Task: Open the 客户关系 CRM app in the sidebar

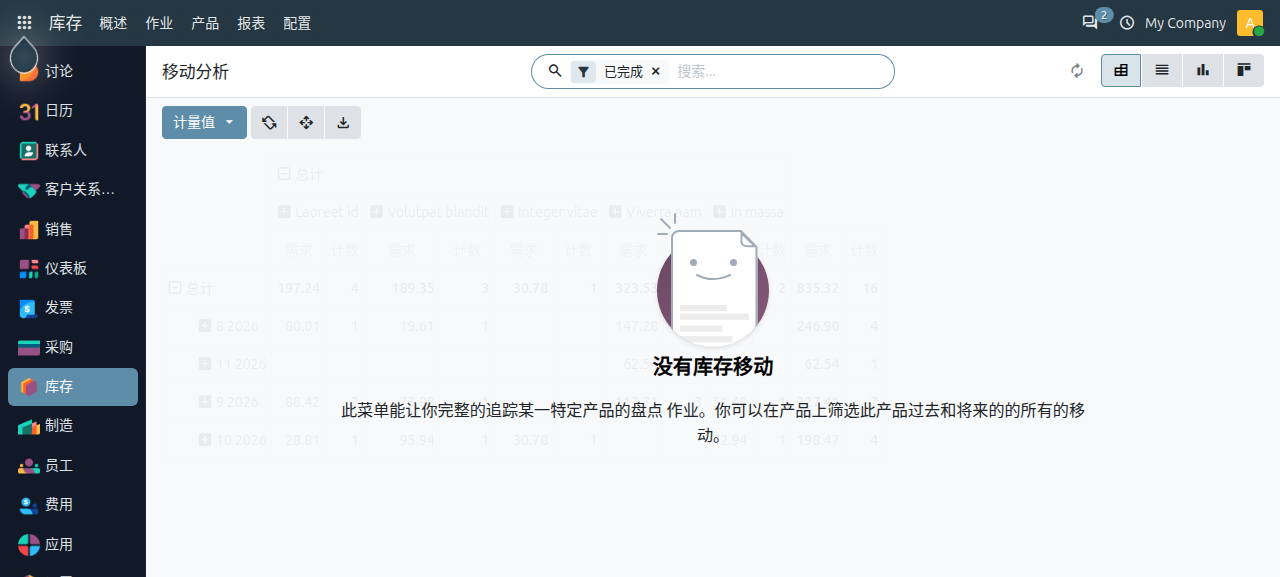Action: coord(73,189)
